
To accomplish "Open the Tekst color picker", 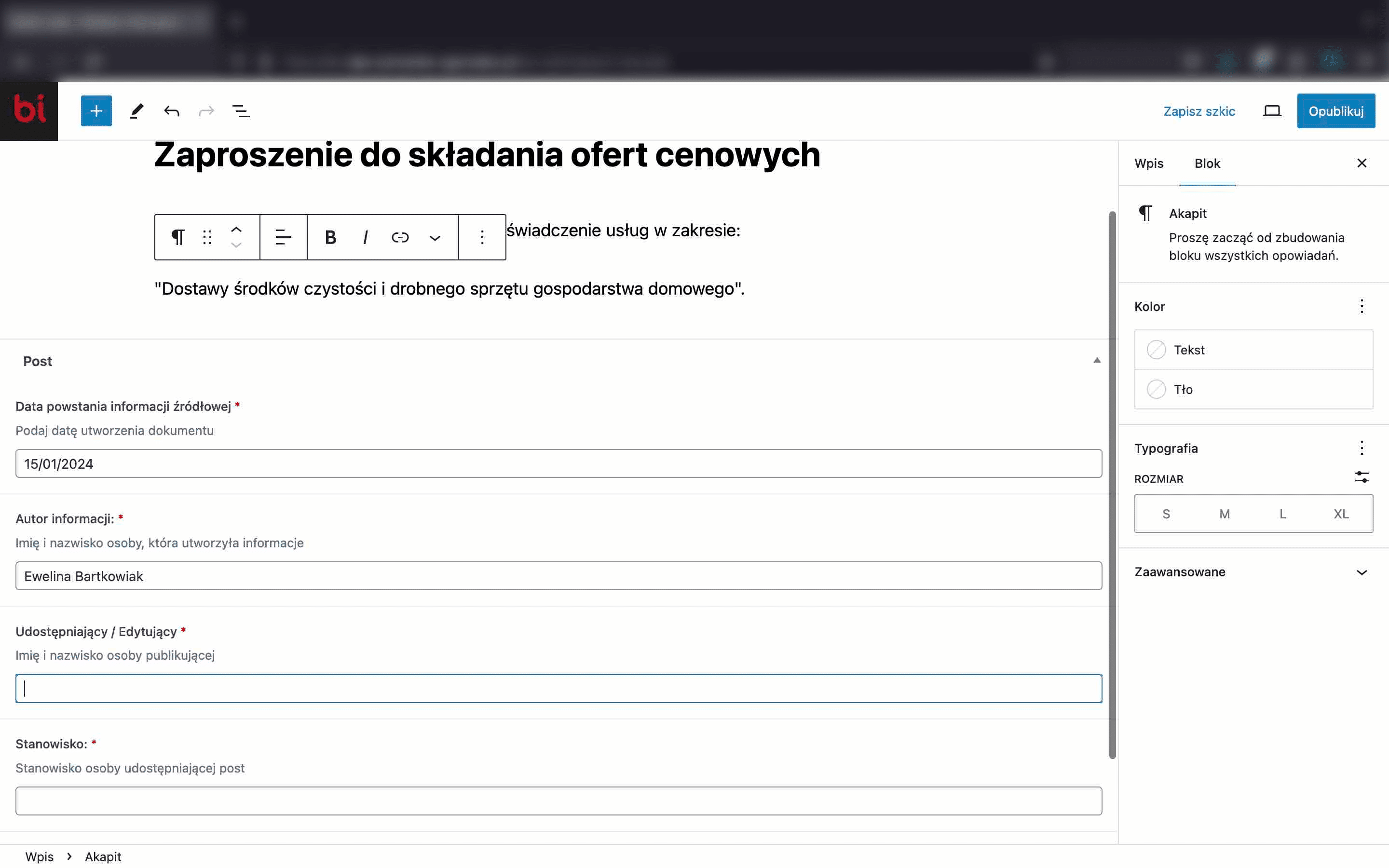I will click(x=1253, y=350).
